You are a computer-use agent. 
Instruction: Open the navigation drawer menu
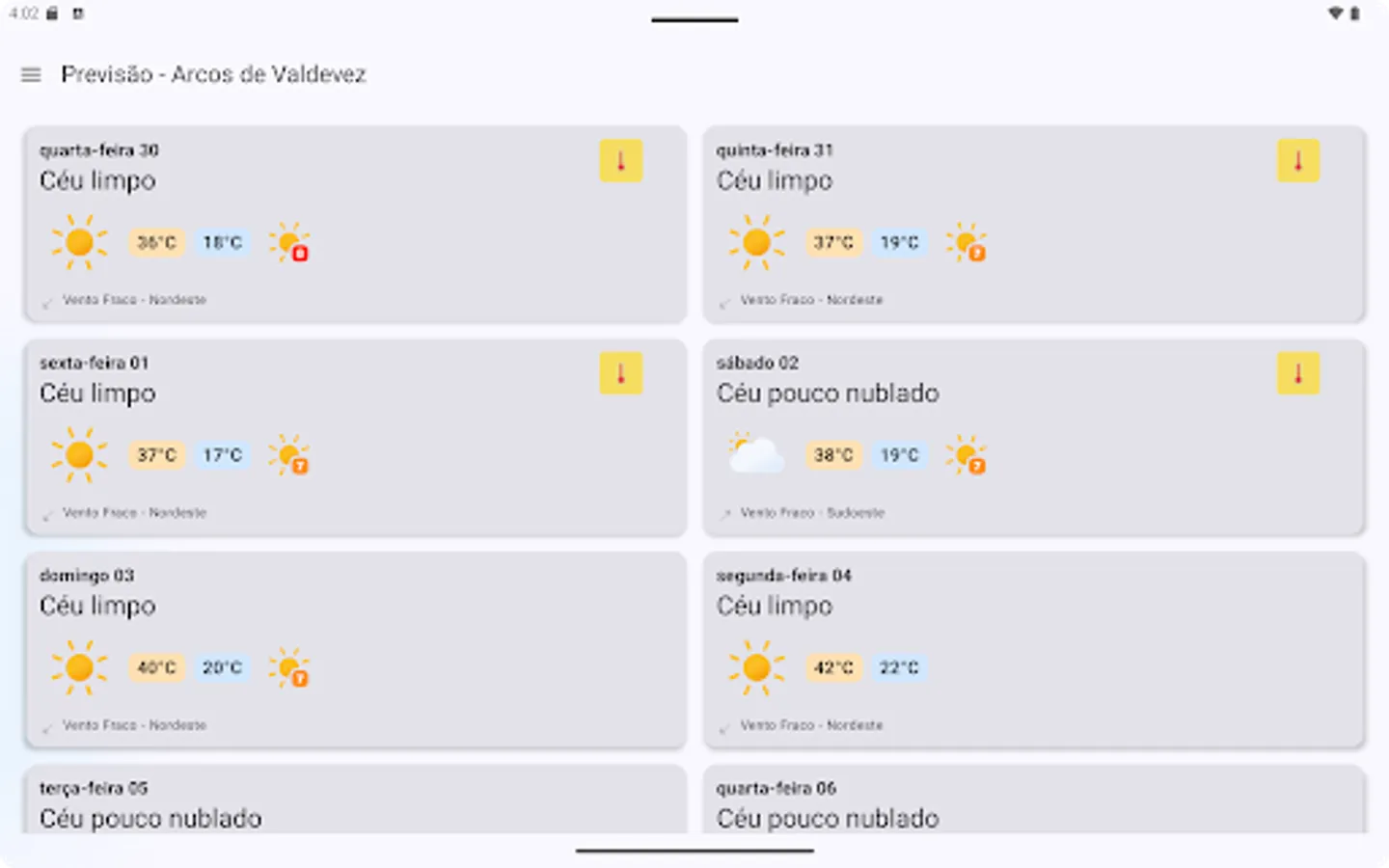tap(30, 74)
